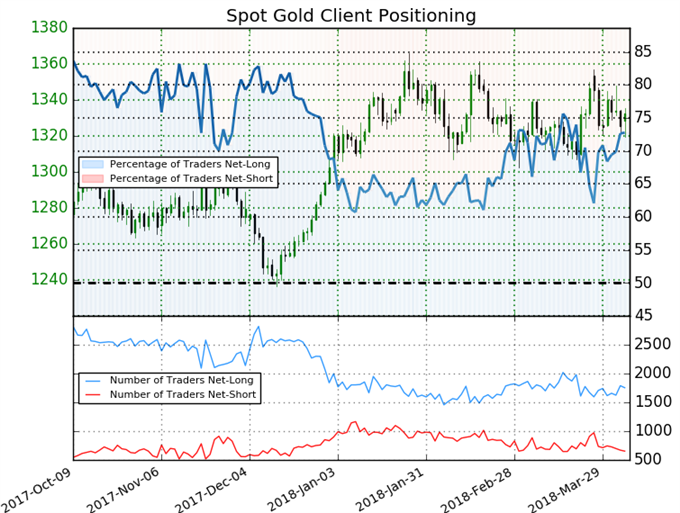This screenshot has width=680, height=513.
Task: Click the 1340 price axis label
Action: tap(49, 100)
